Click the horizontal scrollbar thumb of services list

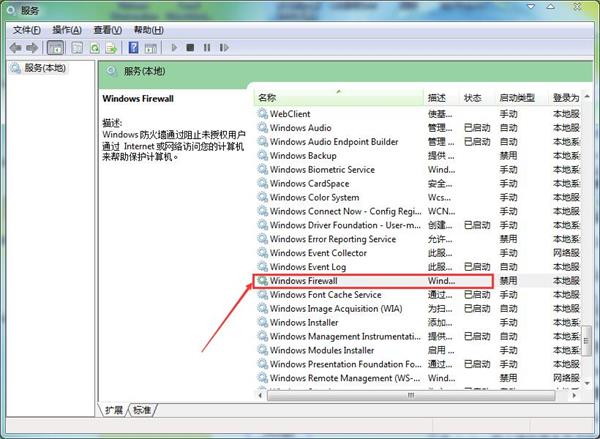pos(411,395)
